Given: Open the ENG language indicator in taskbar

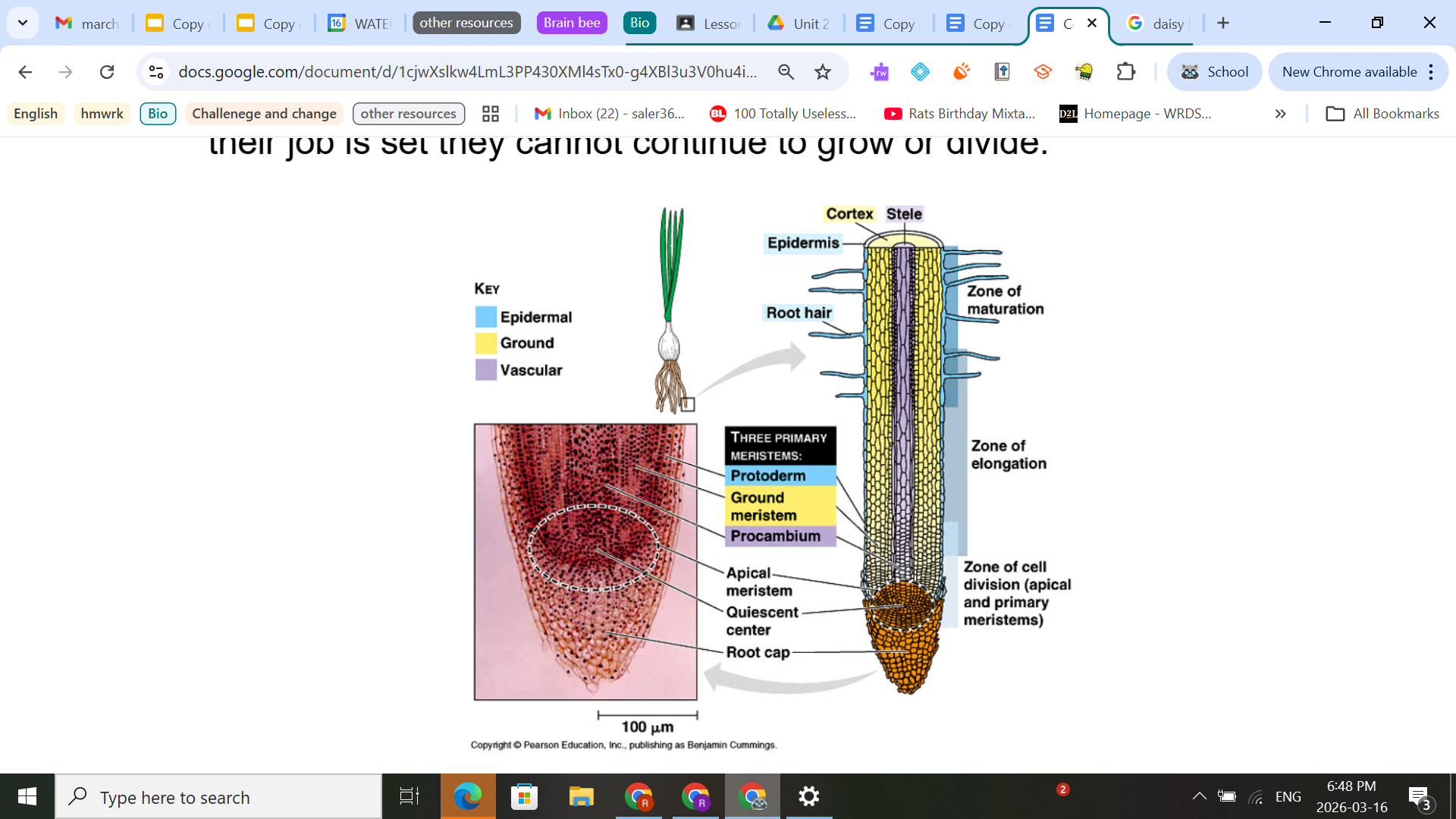Looking at the screenshot, I should [1288, 796].
